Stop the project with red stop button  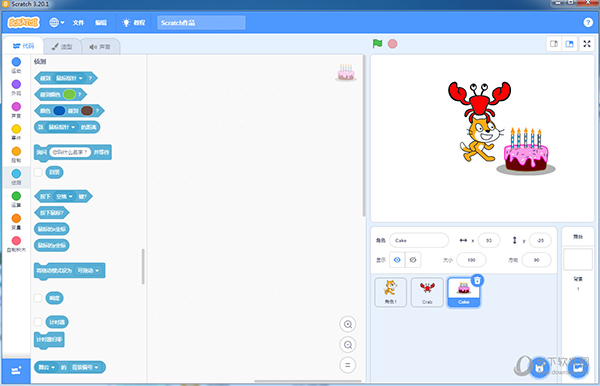point(392,44)
